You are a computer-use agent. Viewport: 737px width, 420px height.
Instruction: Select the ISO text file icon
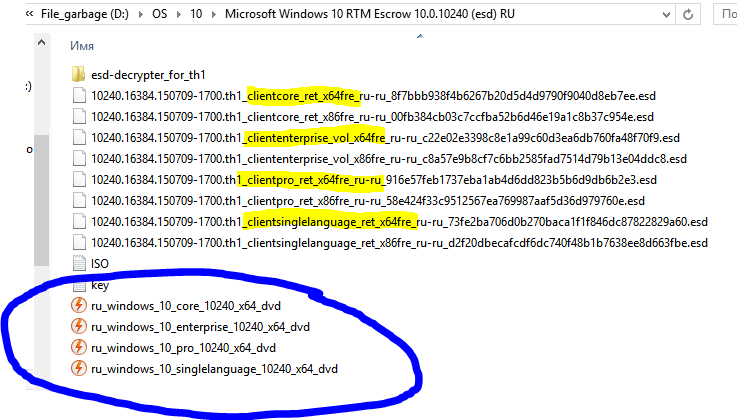(79, 263)
